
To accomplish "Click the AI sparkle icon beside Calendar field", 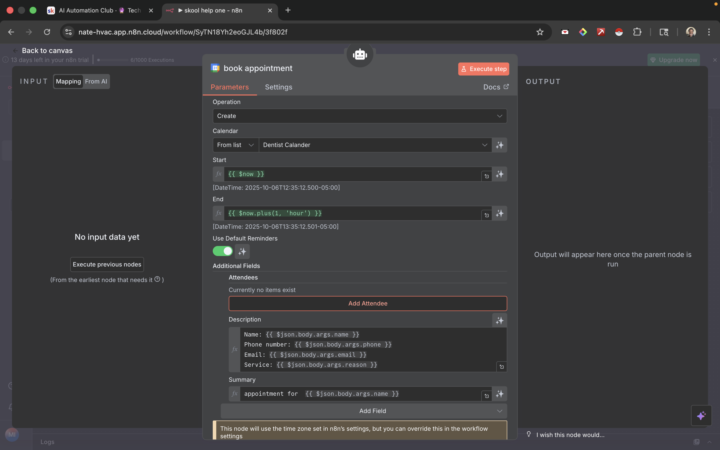I will pos(499,145).
